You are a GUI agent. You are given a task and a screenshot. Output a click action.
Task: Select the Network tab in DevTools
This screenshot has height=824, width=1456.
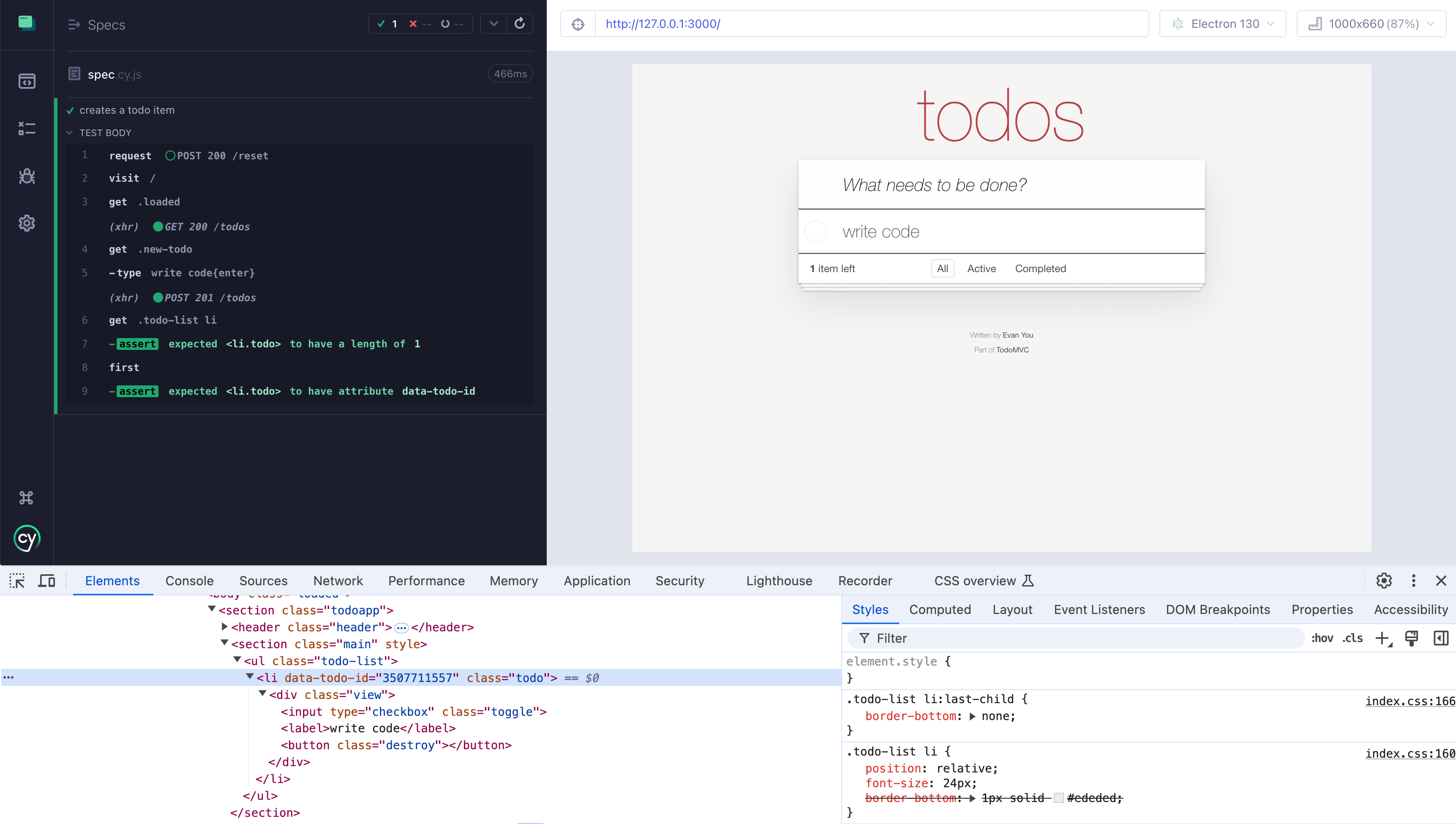[x=337, y=581]
